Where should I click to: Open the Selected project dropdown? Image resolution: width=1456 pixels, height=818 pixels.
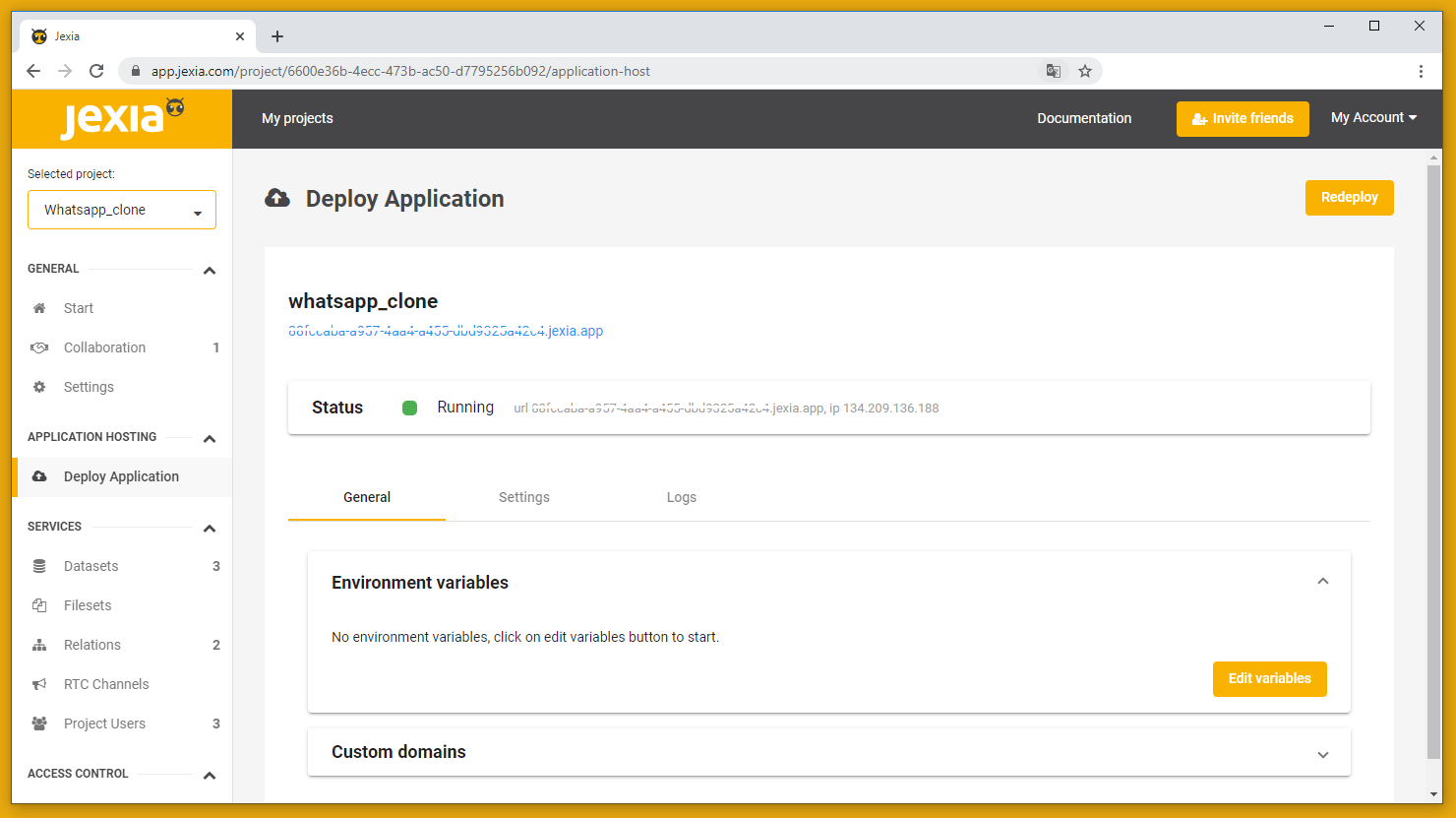tap(122, 210)
